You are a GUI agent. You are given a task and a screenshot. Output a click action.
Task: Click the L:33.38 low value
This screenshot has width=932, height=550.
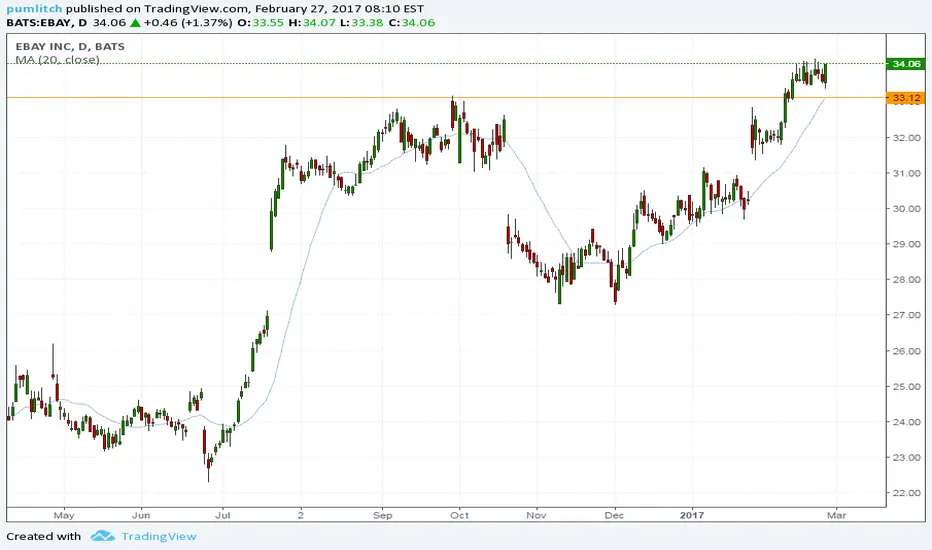point(361,23)
